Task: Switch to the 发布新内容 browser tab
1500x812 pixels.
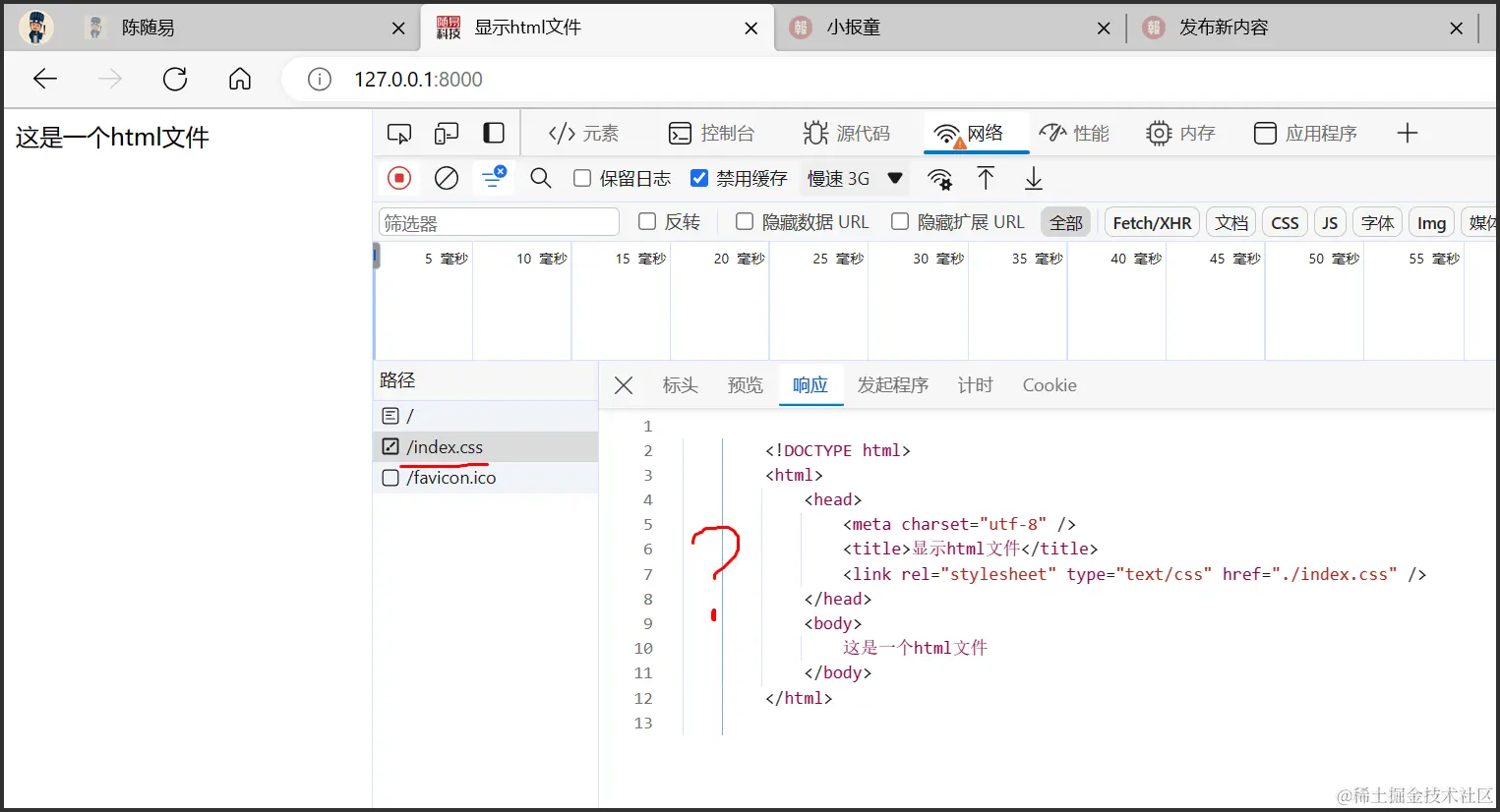Action: 1303,29
